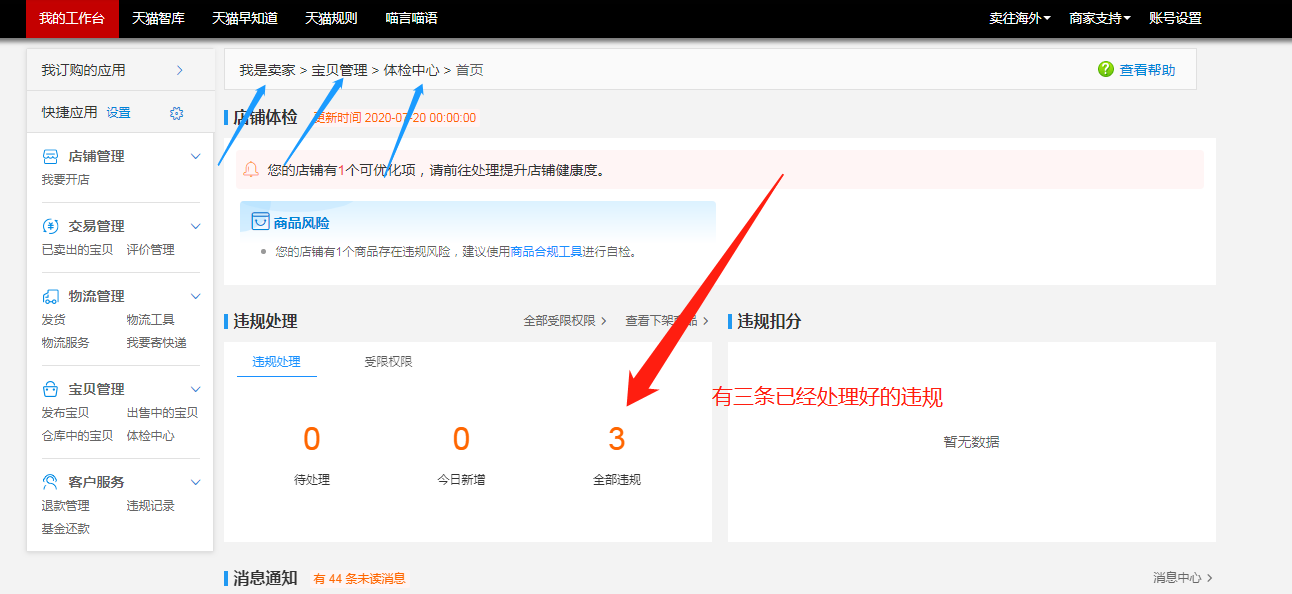Click the 商品风险 heading

click(x=301, y=223)
